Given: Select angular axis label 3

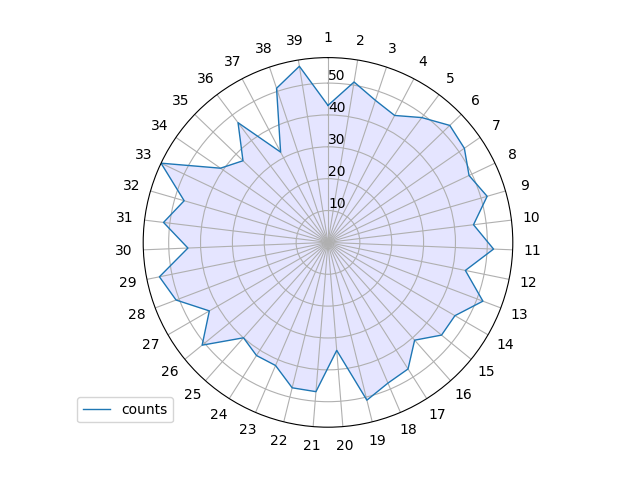Looking at the screenshot, I should tap(392, 48).
